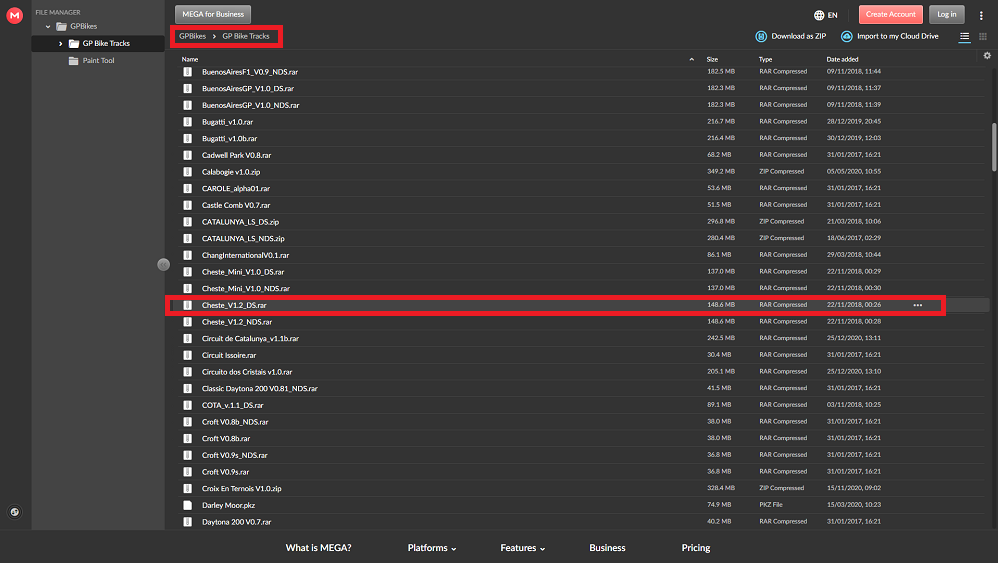Select Paint Tool folder in tree
Screen dimensions: 998x563
click(98, 60)
